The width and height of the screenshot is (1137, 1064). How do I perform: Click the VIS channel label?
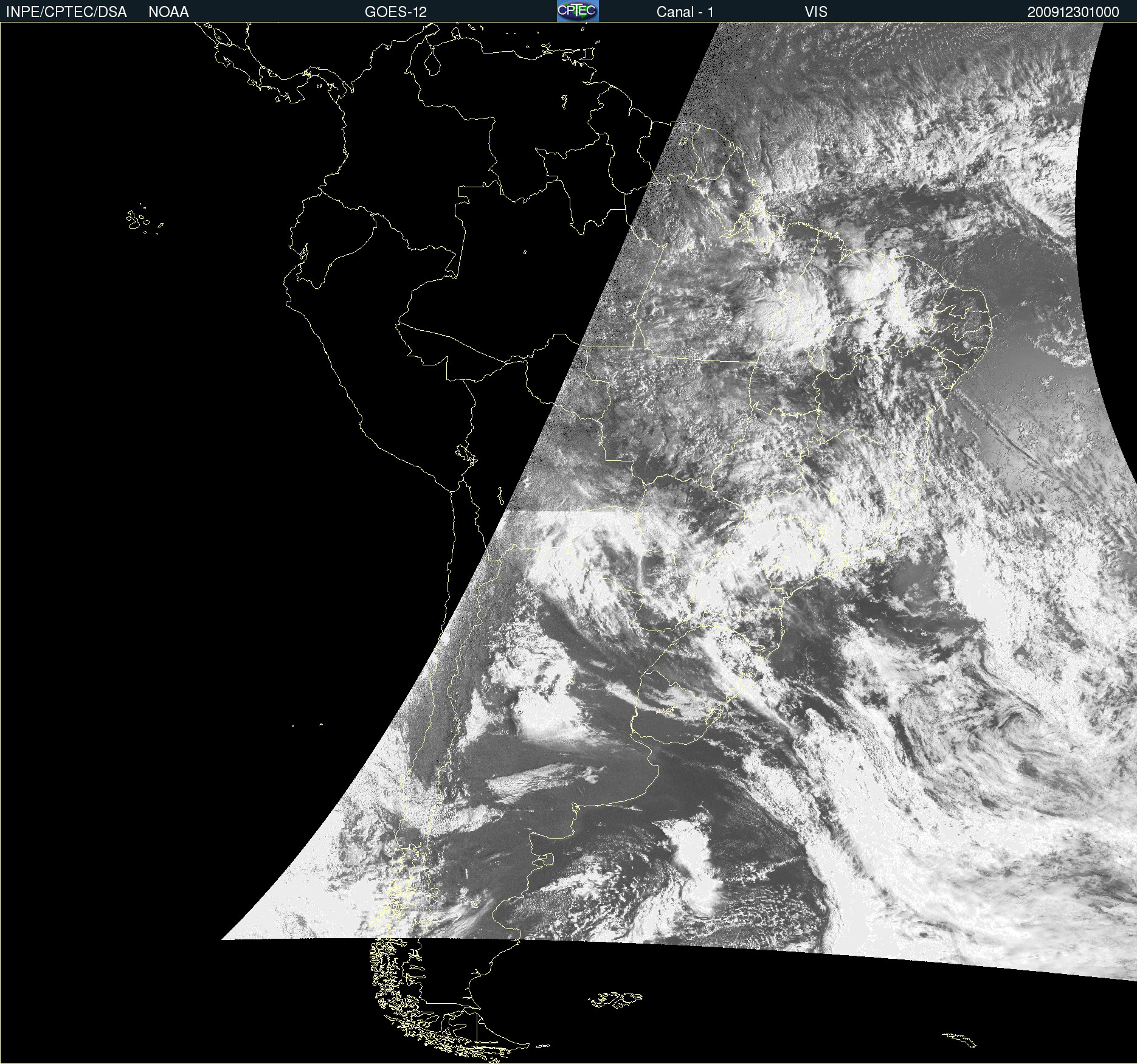click(x=816, y=12)
